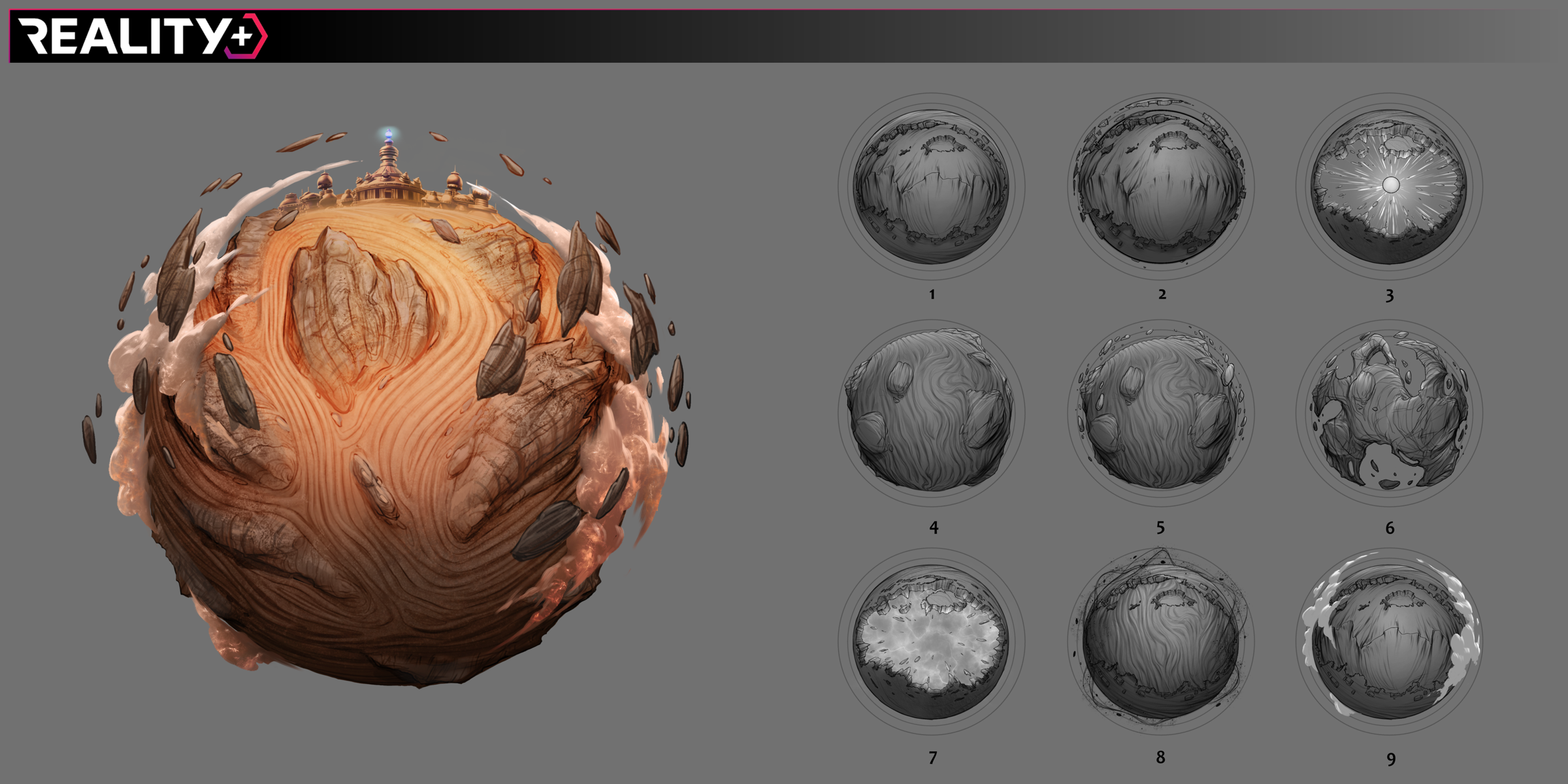The height and width of the screenshot is (784, 1568).
Task: Select sketchy orbit sphere thumbnail 8
Action: 1161,642
